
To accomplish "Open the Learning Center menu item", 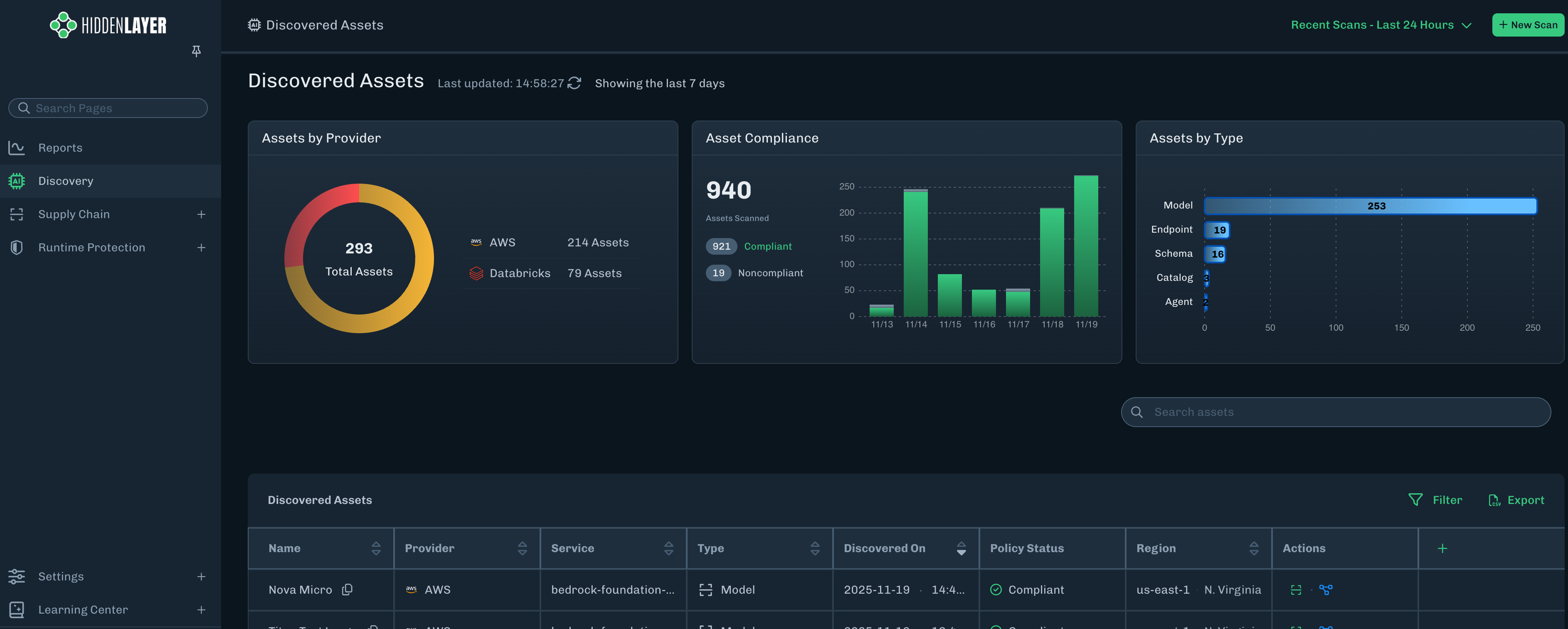I will (83, 609).
